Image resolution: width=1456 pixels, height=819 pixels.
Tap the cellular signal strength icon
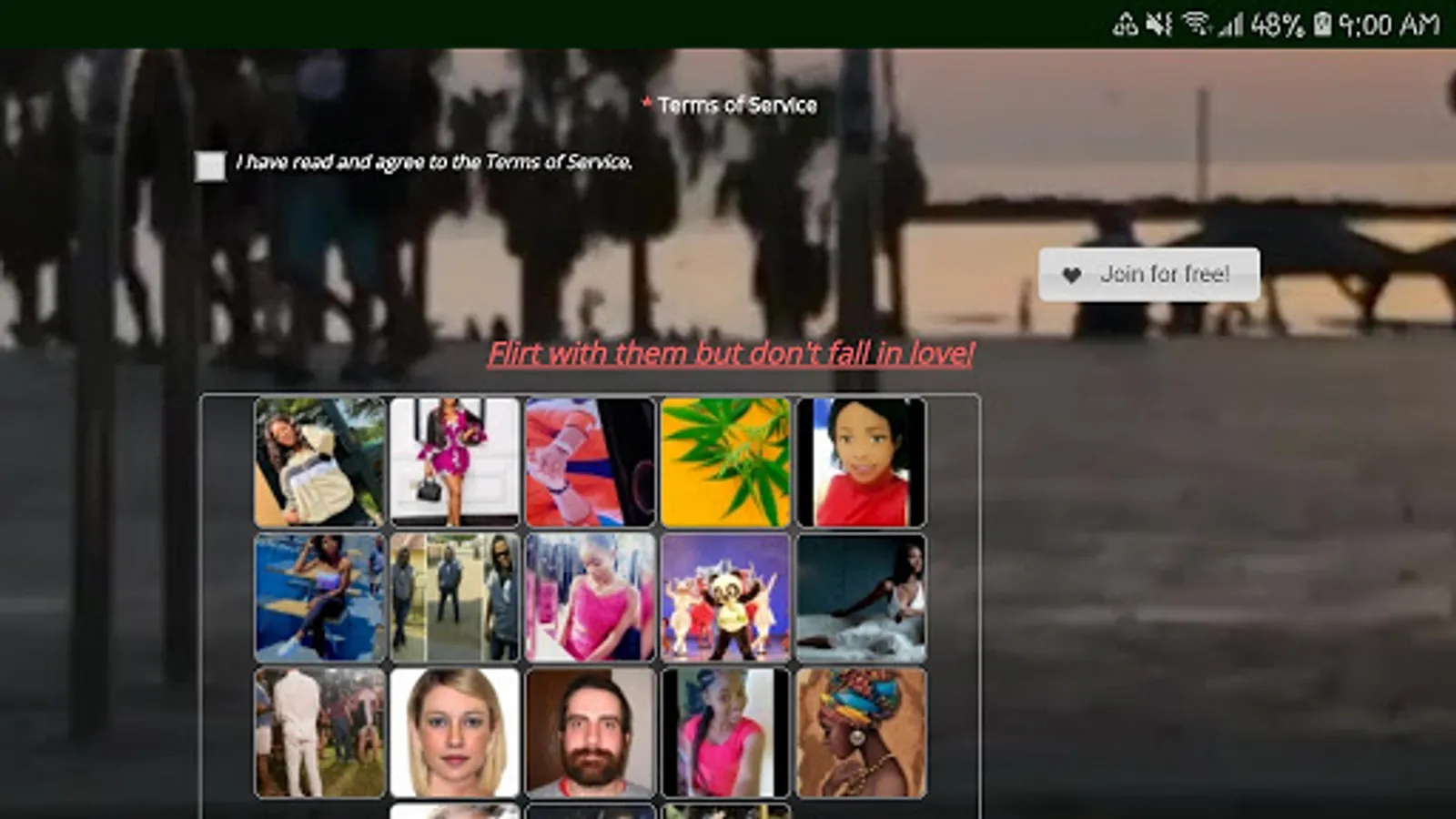1230,25
